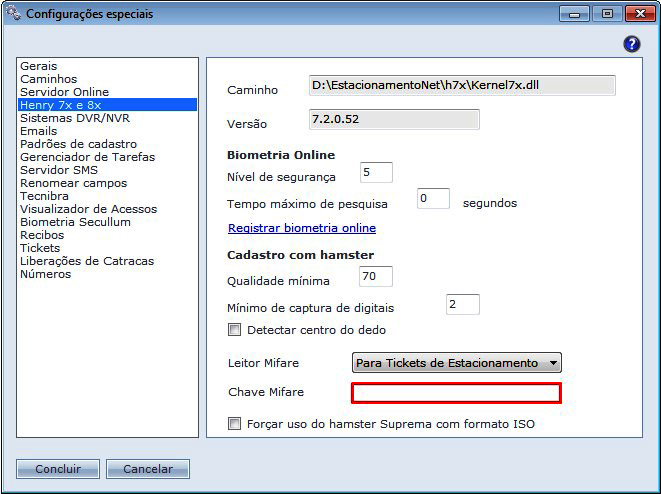The image size is (661, 494).
Task: Click Mínimo de captura de digitais field
Action: click(x=462, y=304)
